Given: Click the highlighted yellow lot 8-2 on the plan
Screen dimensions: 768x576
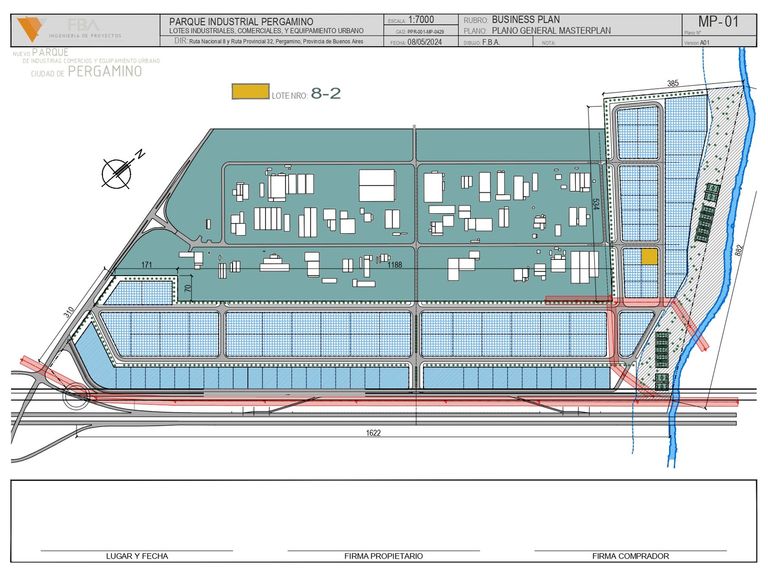Looking at the screenshot, I should (649, 257).
